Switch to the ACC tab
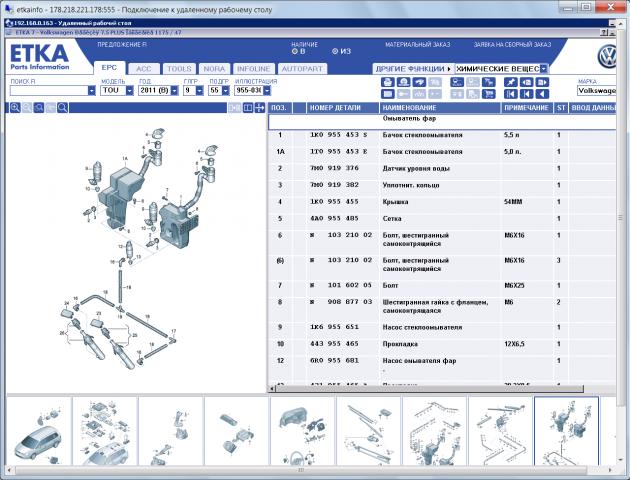The width and height of the screenshot is (630, 480). coord(144,69)
